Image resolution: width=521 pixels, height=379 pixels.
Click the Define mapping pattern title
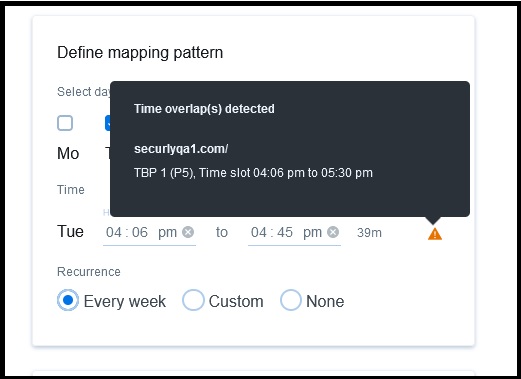click(x=140, y=53)
